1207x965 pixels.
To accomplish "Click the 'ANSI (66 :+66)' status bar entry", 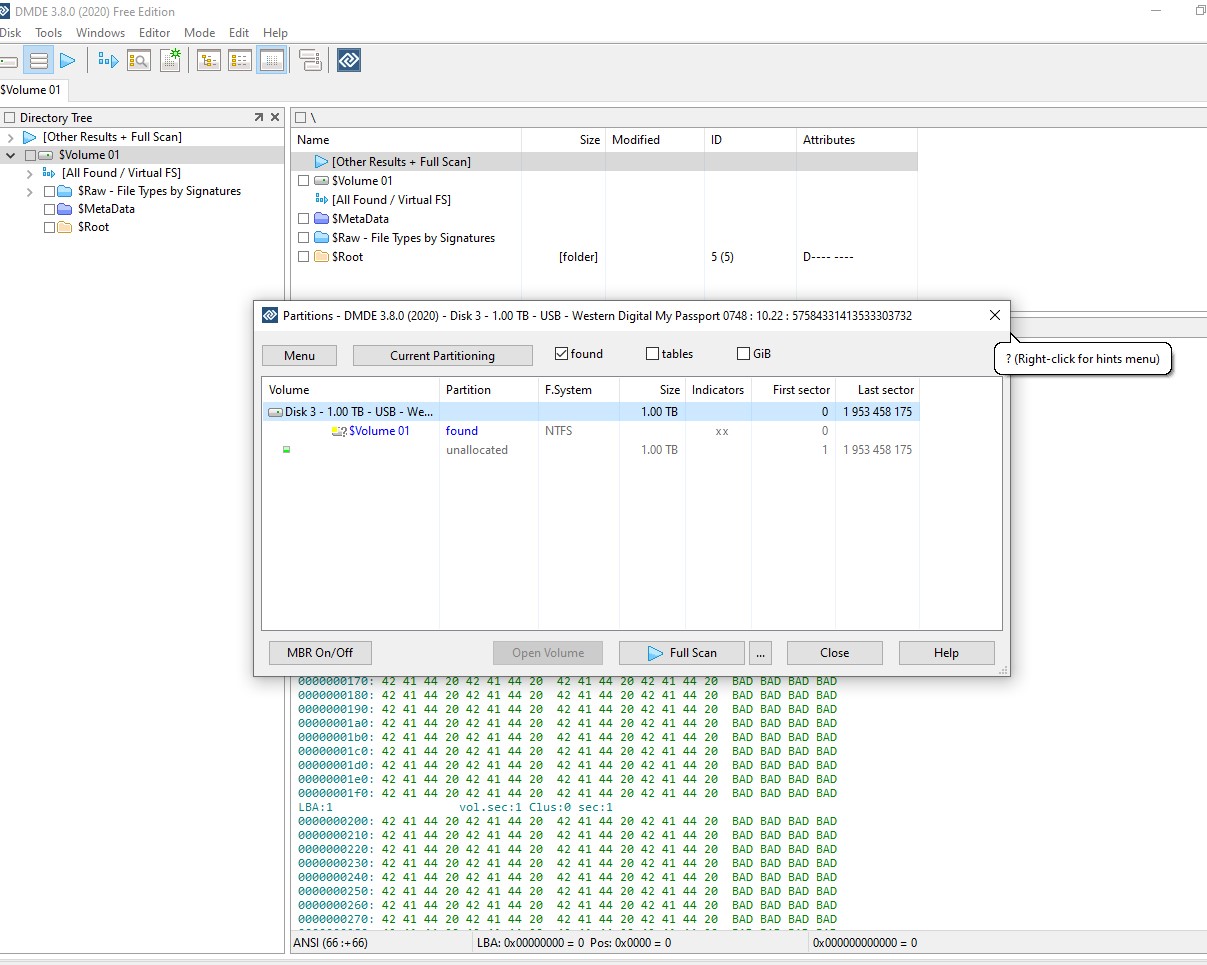I will coord(330,943).
